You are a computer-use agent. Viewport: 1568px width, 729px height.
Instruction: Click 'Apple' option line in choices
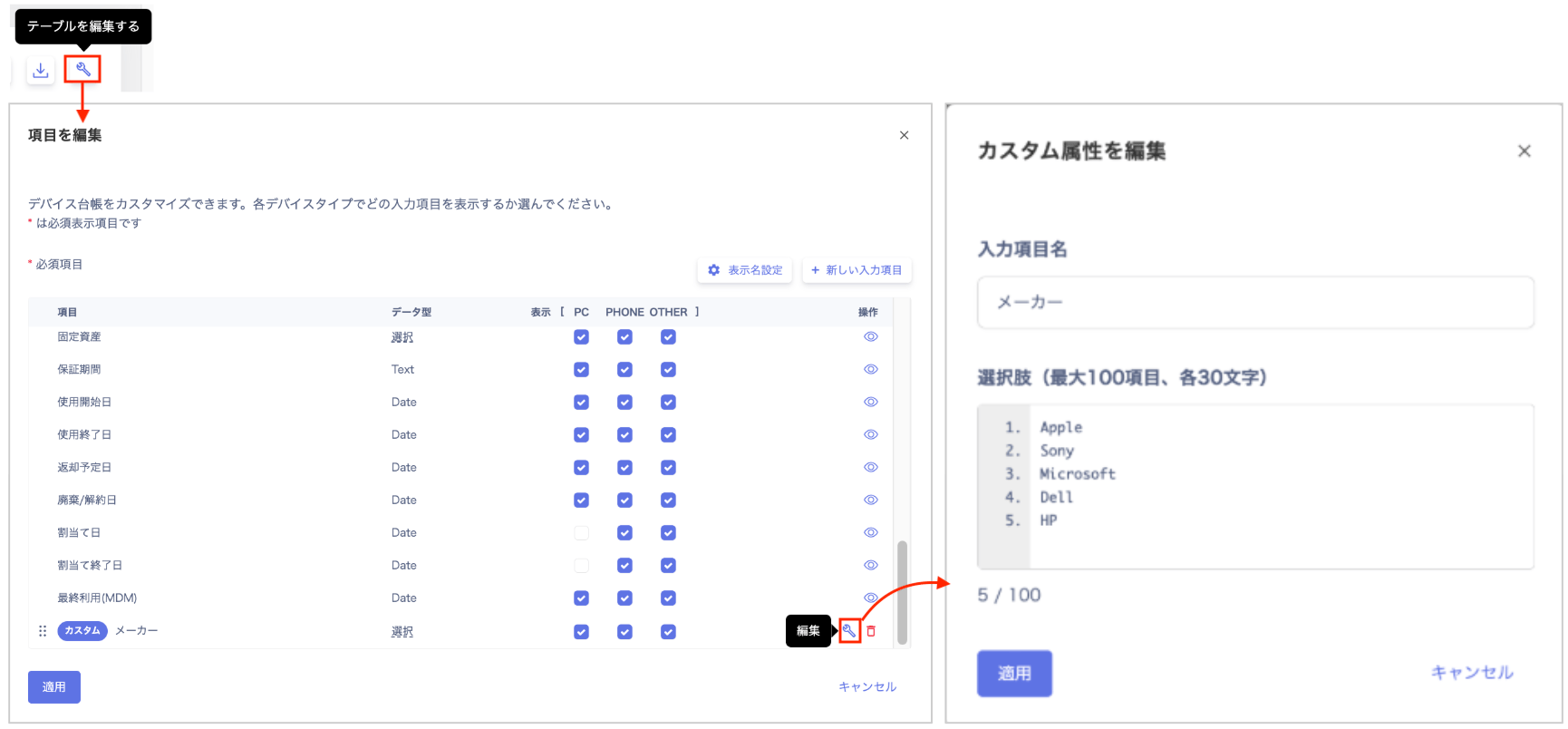tap(1060, 427)
